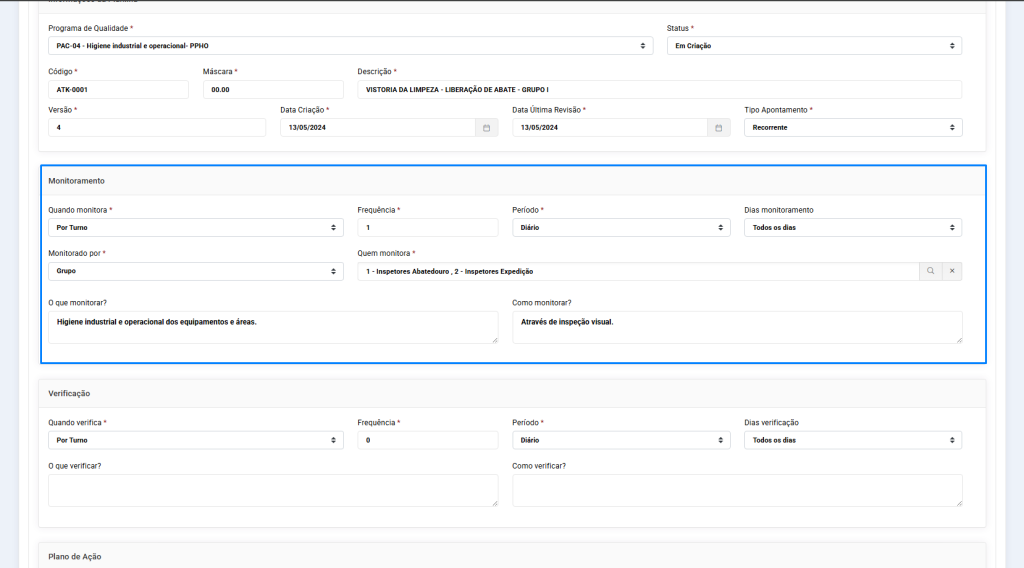
Task: Click the Código field containing ATK-0001
Action: (118, 90)
